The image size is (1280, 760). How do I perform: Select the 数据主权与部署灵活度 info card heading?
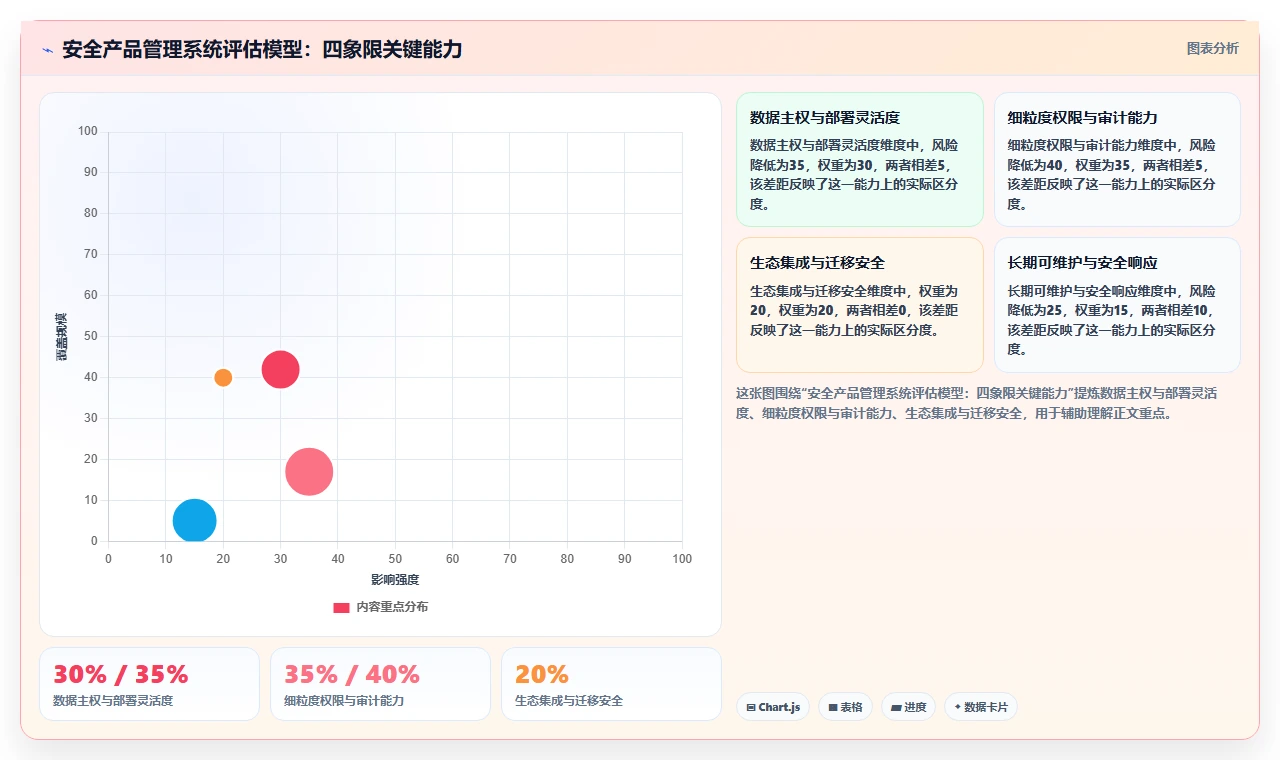tap(825, 117)
